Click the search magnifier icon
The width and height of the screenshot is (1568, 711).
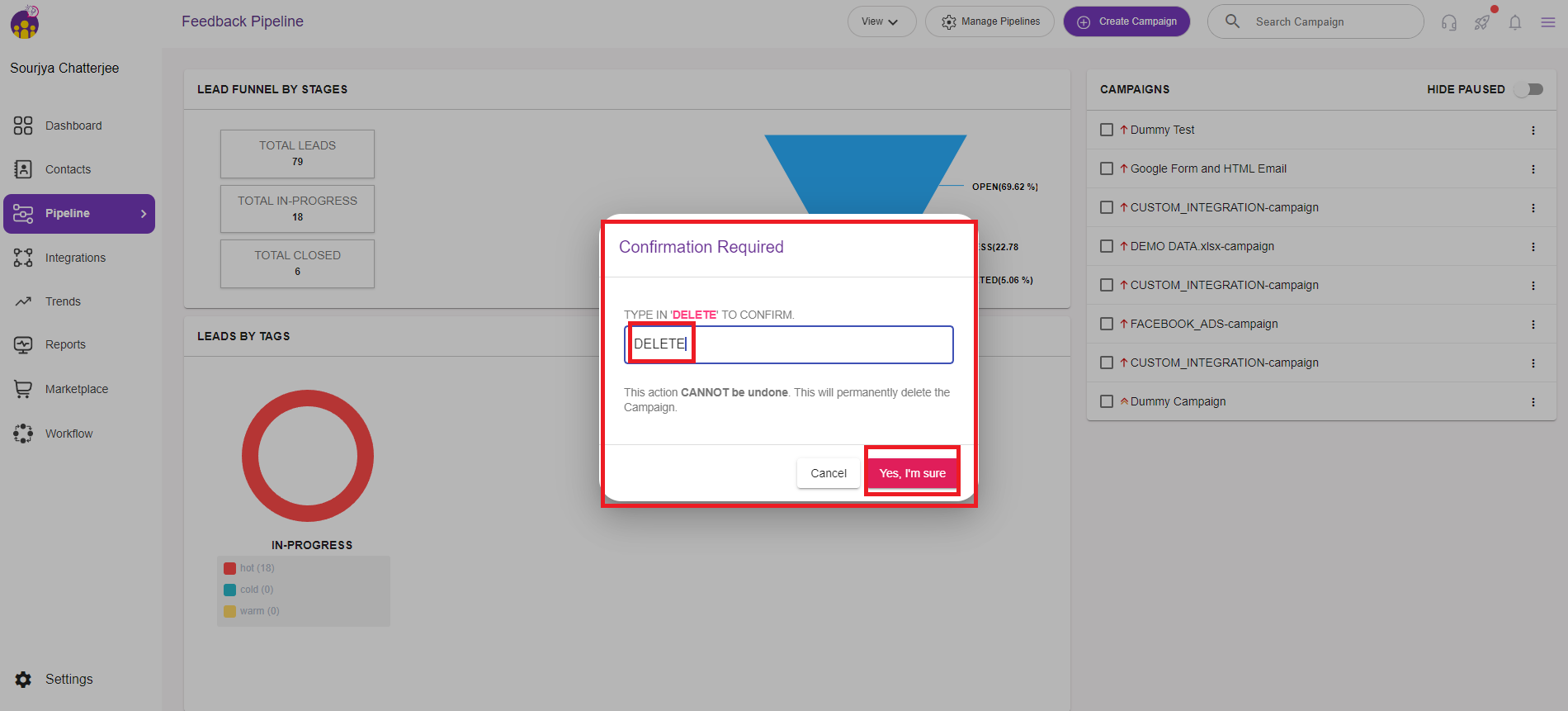1232,21
